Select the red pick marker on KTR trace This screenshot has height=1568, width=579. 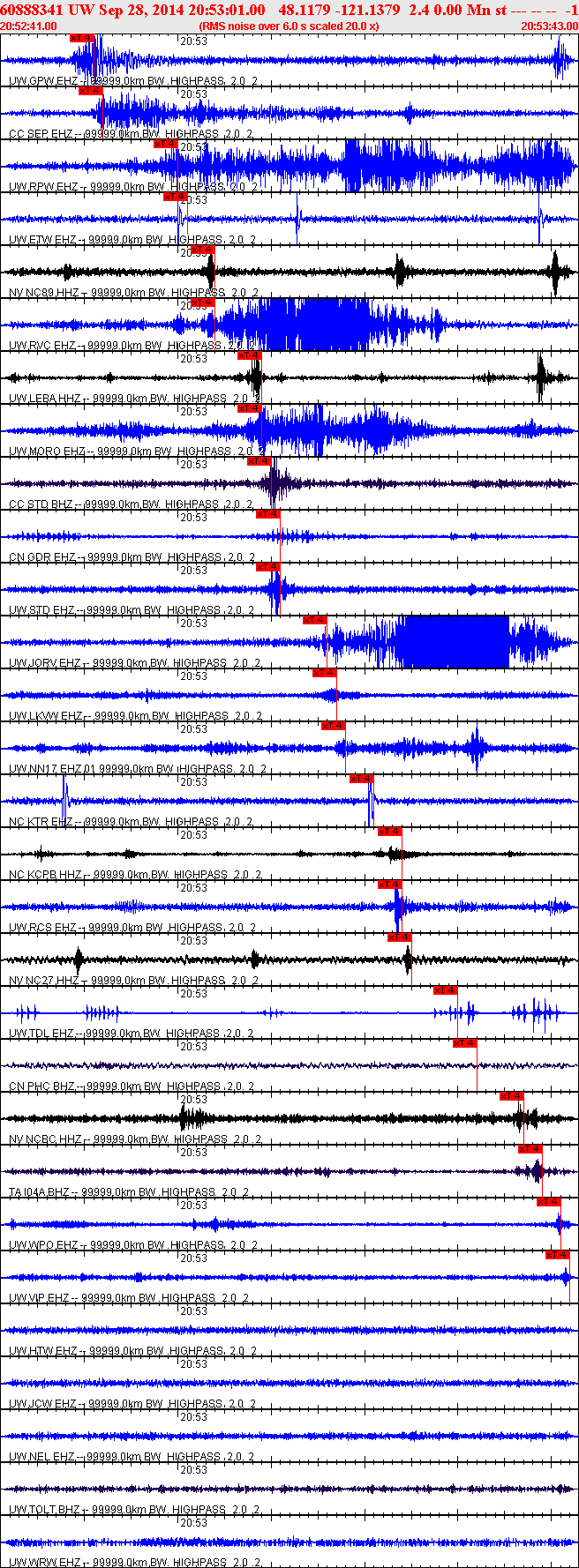pyautogui.click(x=361, y=779)
